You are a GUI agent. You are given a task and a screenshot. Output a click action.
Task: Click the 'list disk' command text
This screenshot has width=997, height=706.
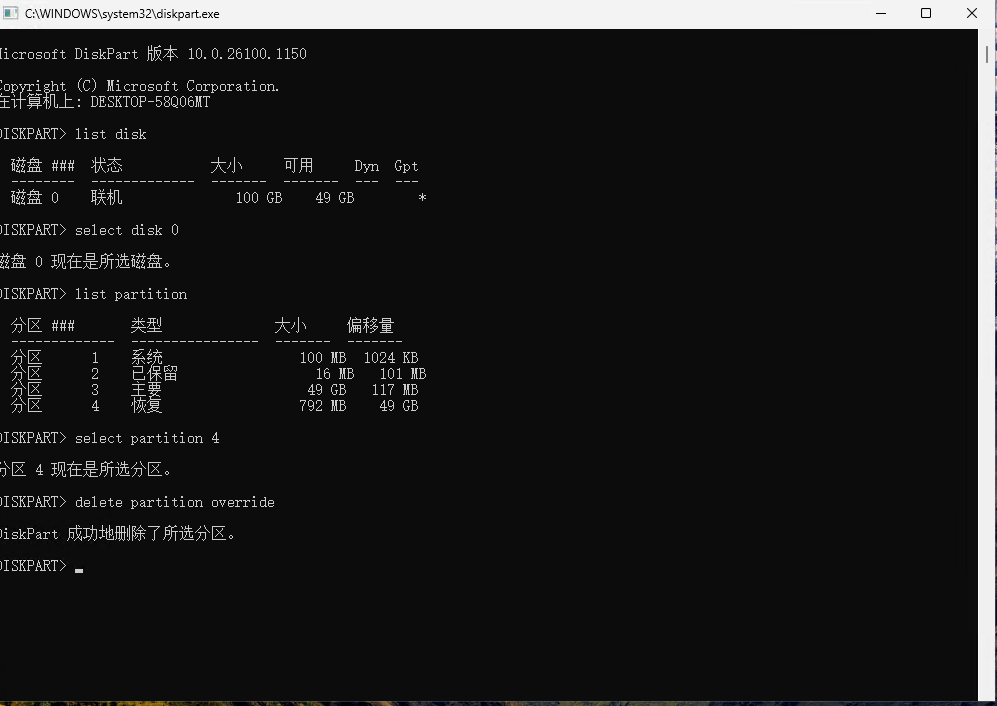pyautogui.click(x=110, y=134)
